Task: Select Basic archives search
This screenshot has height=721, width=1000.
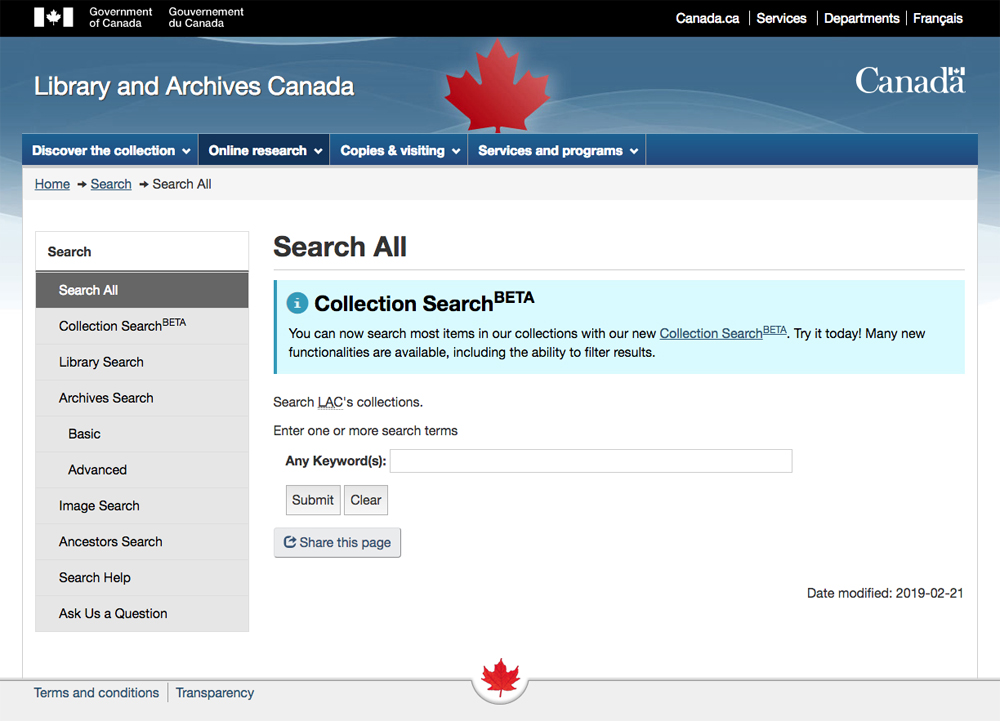Action: pyautogui.click(x=142, y=433)
